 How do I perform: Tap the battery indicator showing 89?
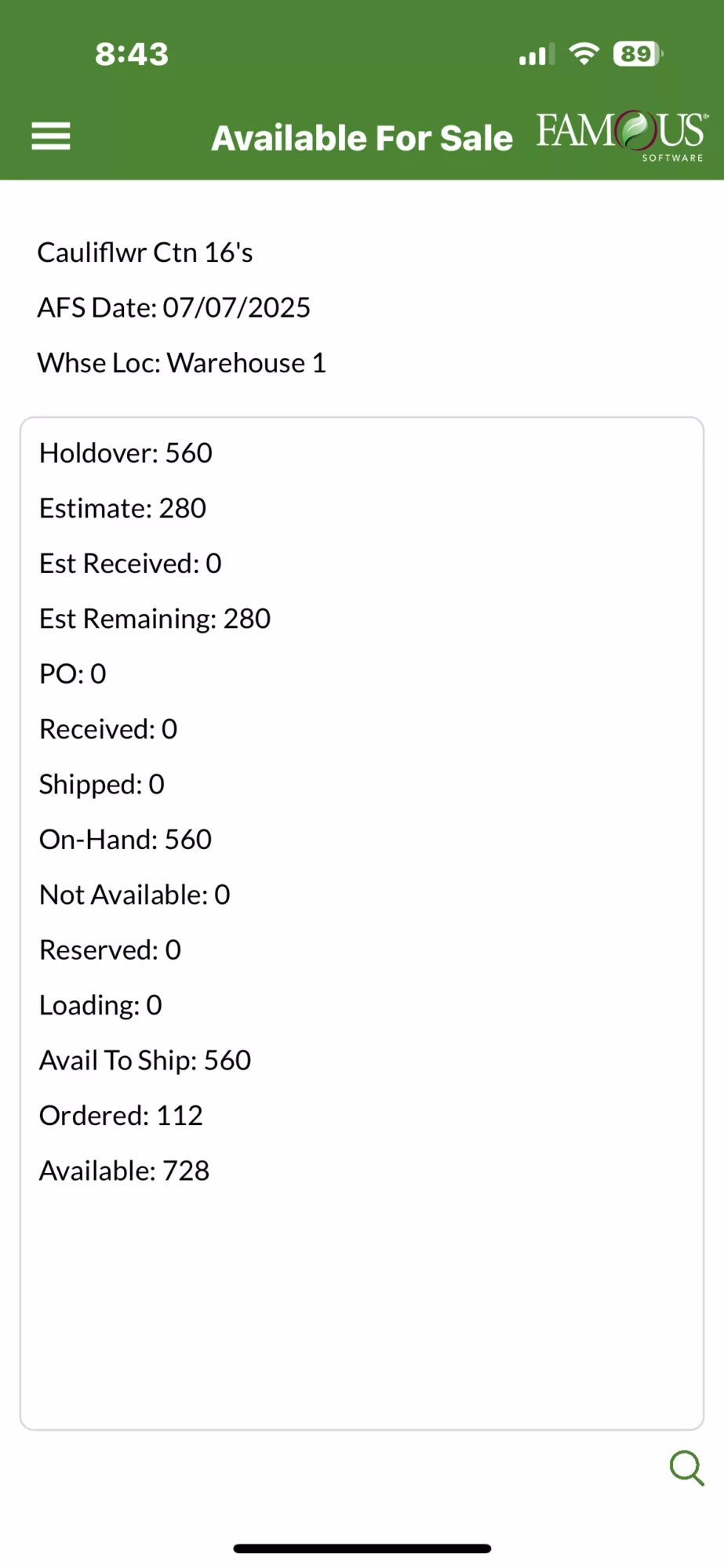coord(638,53)
